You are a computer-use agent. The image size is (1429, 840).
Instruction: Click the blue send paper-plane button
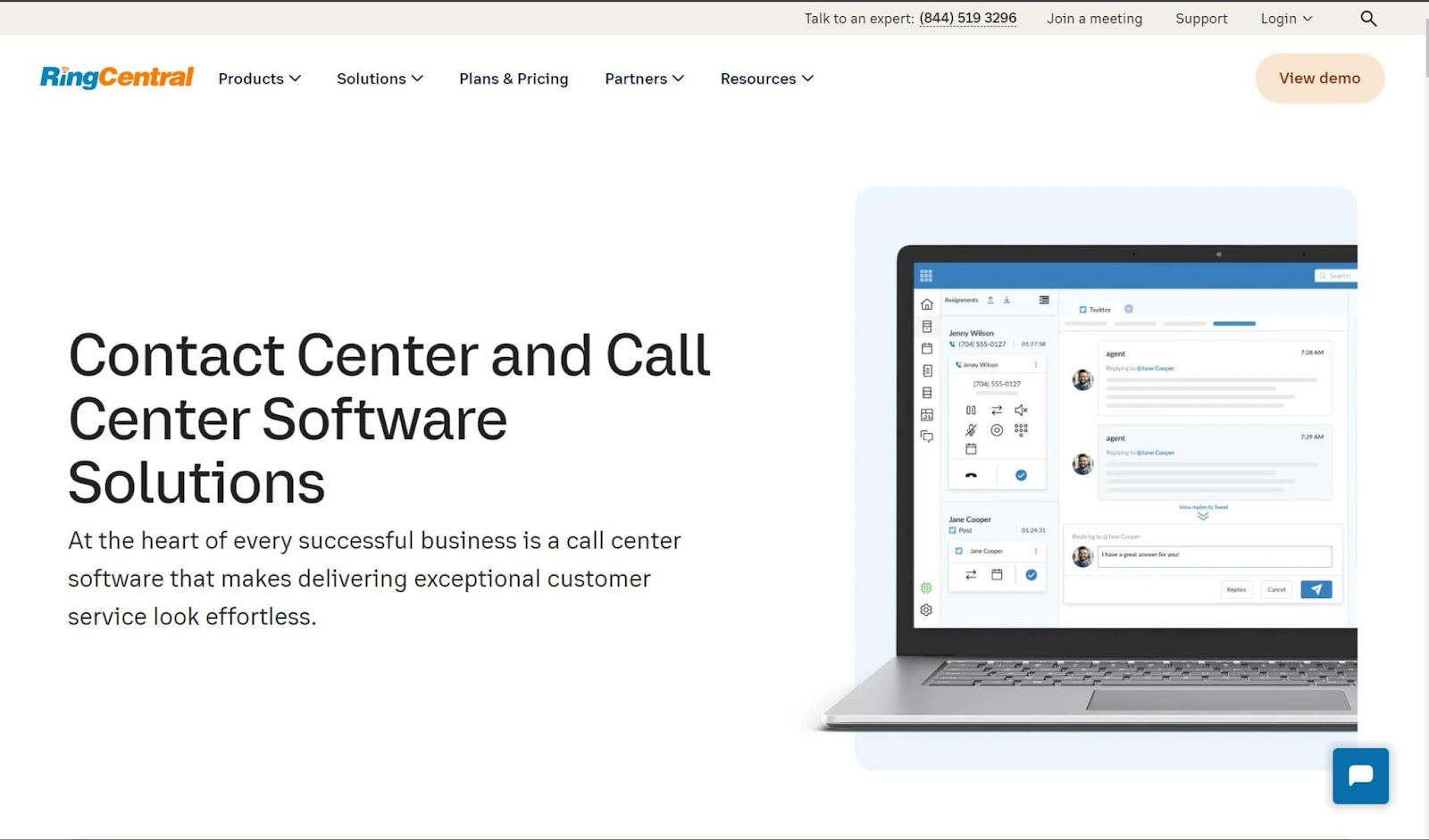[x=1316, y=589]
